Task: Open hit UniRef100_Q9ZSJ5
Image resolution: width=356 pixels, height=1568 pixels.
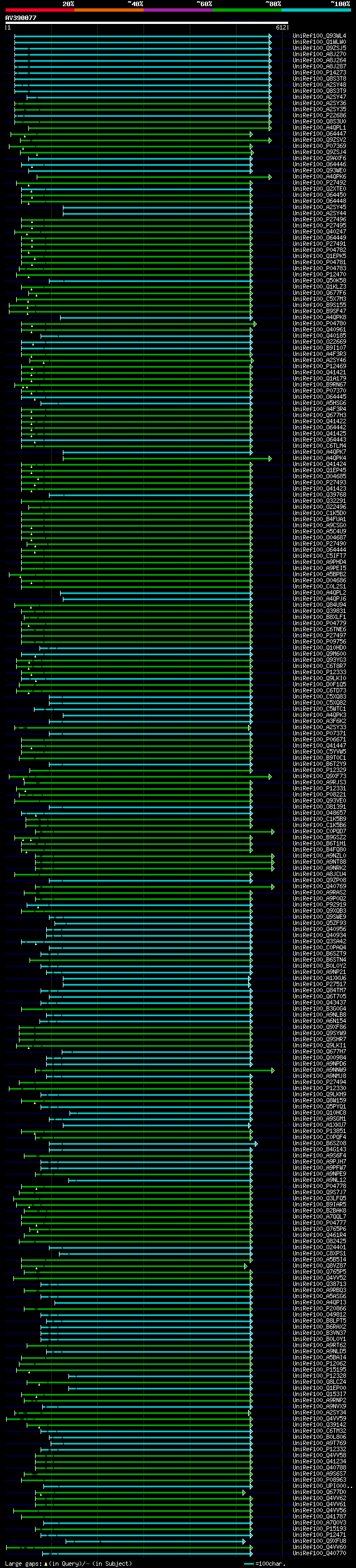Action: tap(319, 48)
